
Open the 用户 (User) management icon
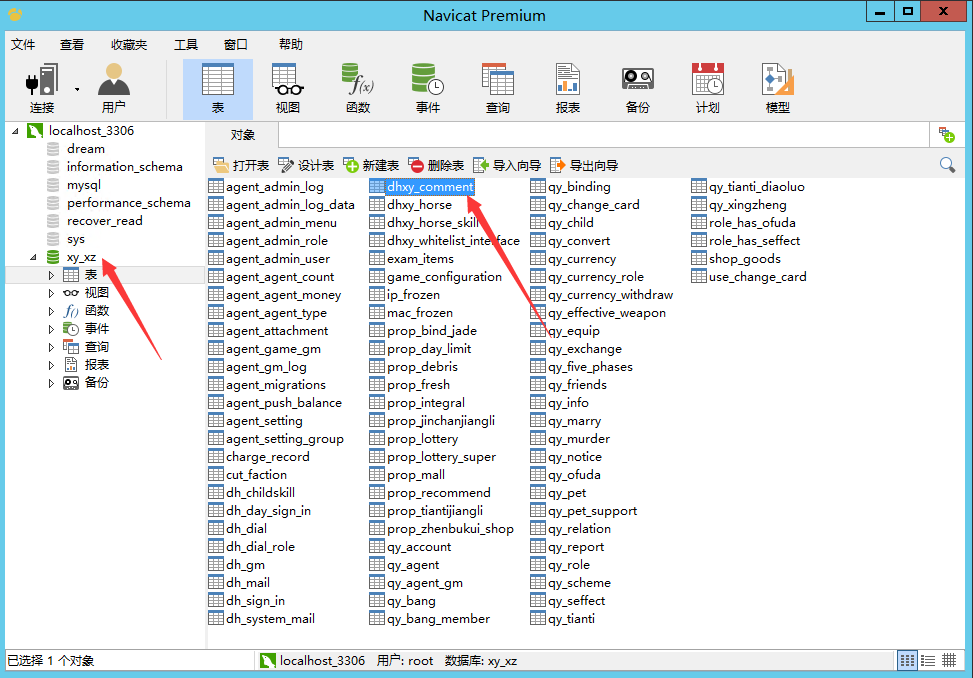[113, 80]
